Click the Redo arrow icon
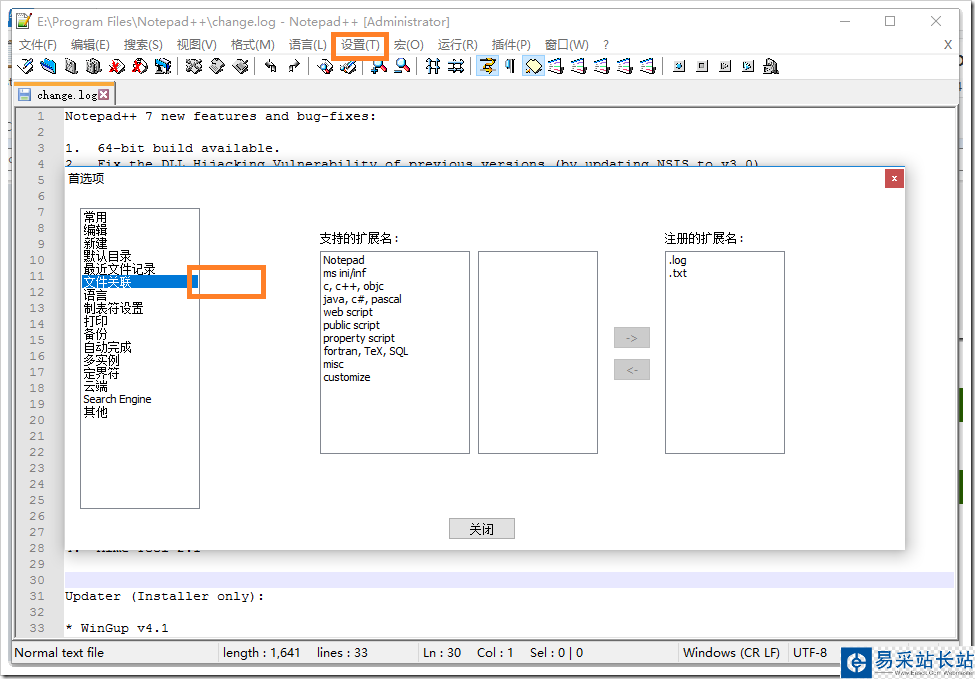 coord(294,66)
